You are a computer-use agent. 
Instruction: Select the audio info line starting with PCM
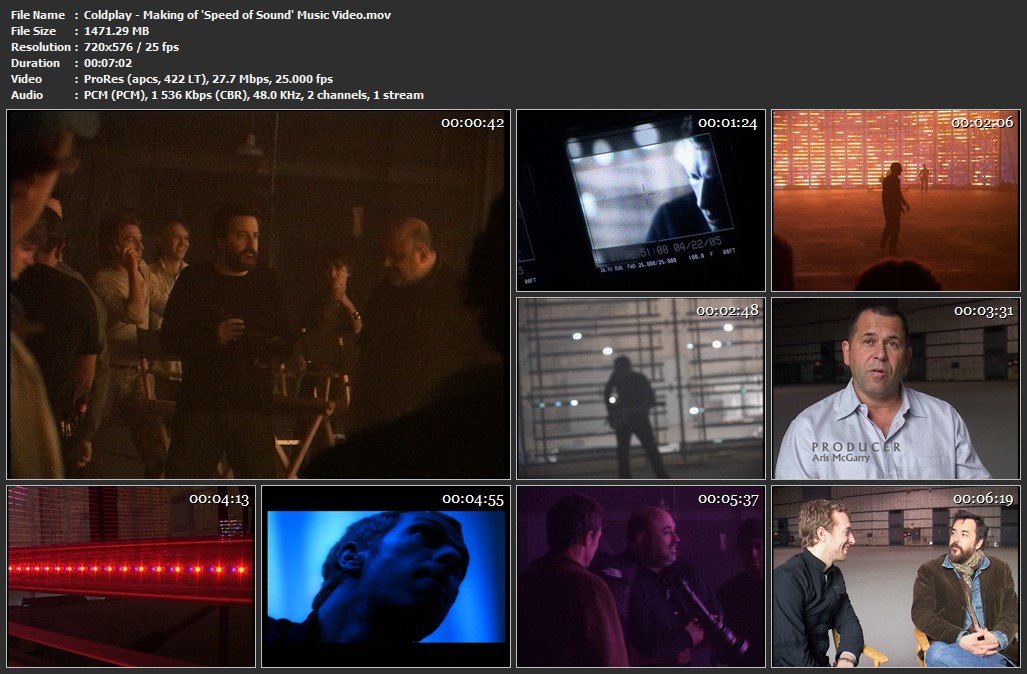pos(253,95)
